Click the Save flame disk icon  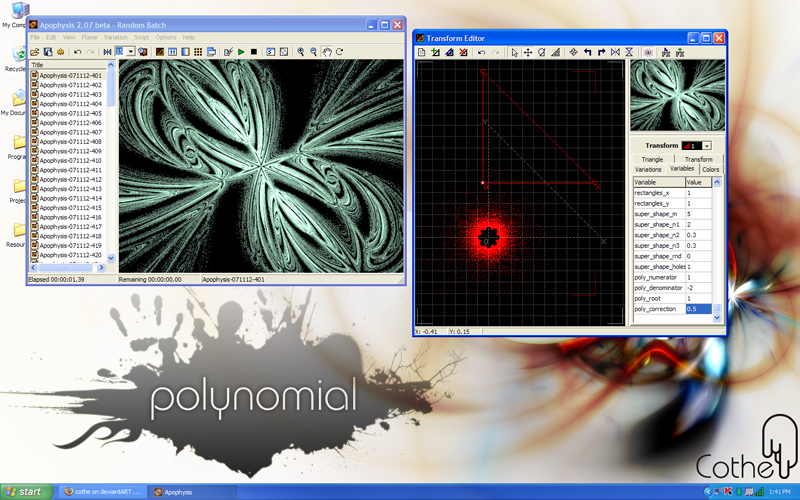(48, 52)
